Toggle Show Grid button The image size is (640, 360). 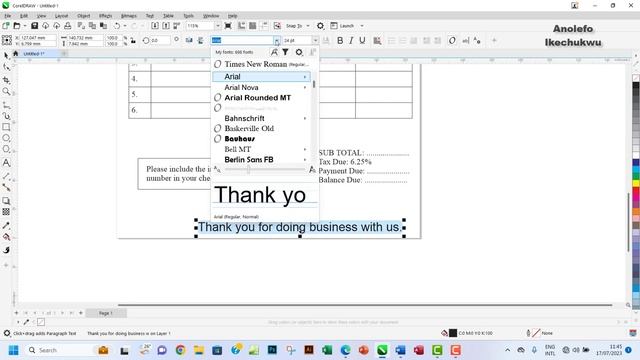tap(253, 26)
